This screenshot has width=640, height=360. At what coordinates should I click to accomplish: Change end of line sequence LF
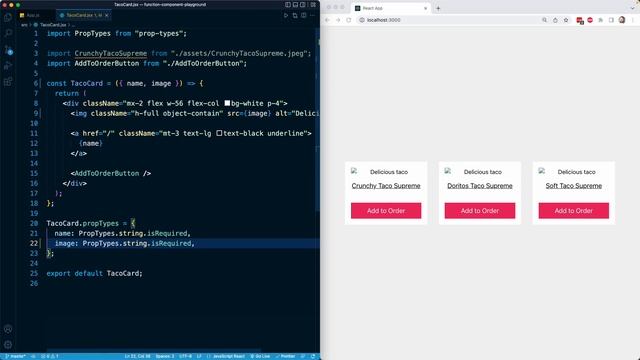(199, 356)
